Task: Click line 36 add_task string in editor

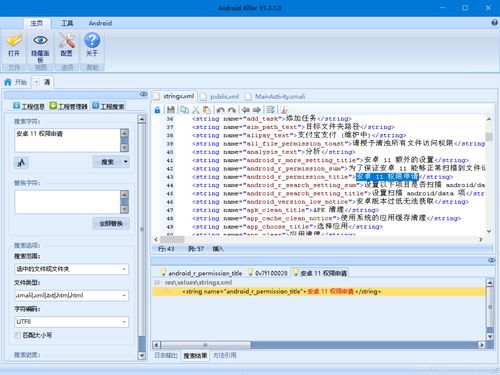Action: [x=271, y=119]
